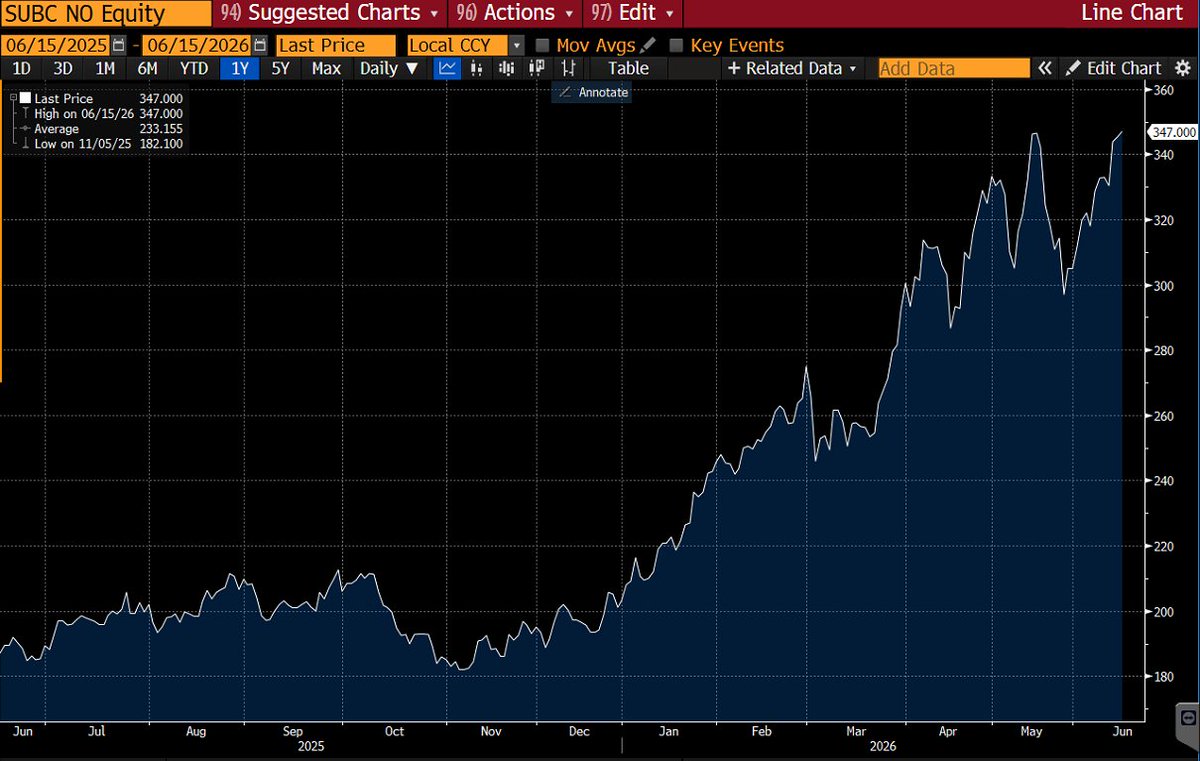Click the Annotate tool
Viewport: 1200px width, 761px height.
click(592, 92)
